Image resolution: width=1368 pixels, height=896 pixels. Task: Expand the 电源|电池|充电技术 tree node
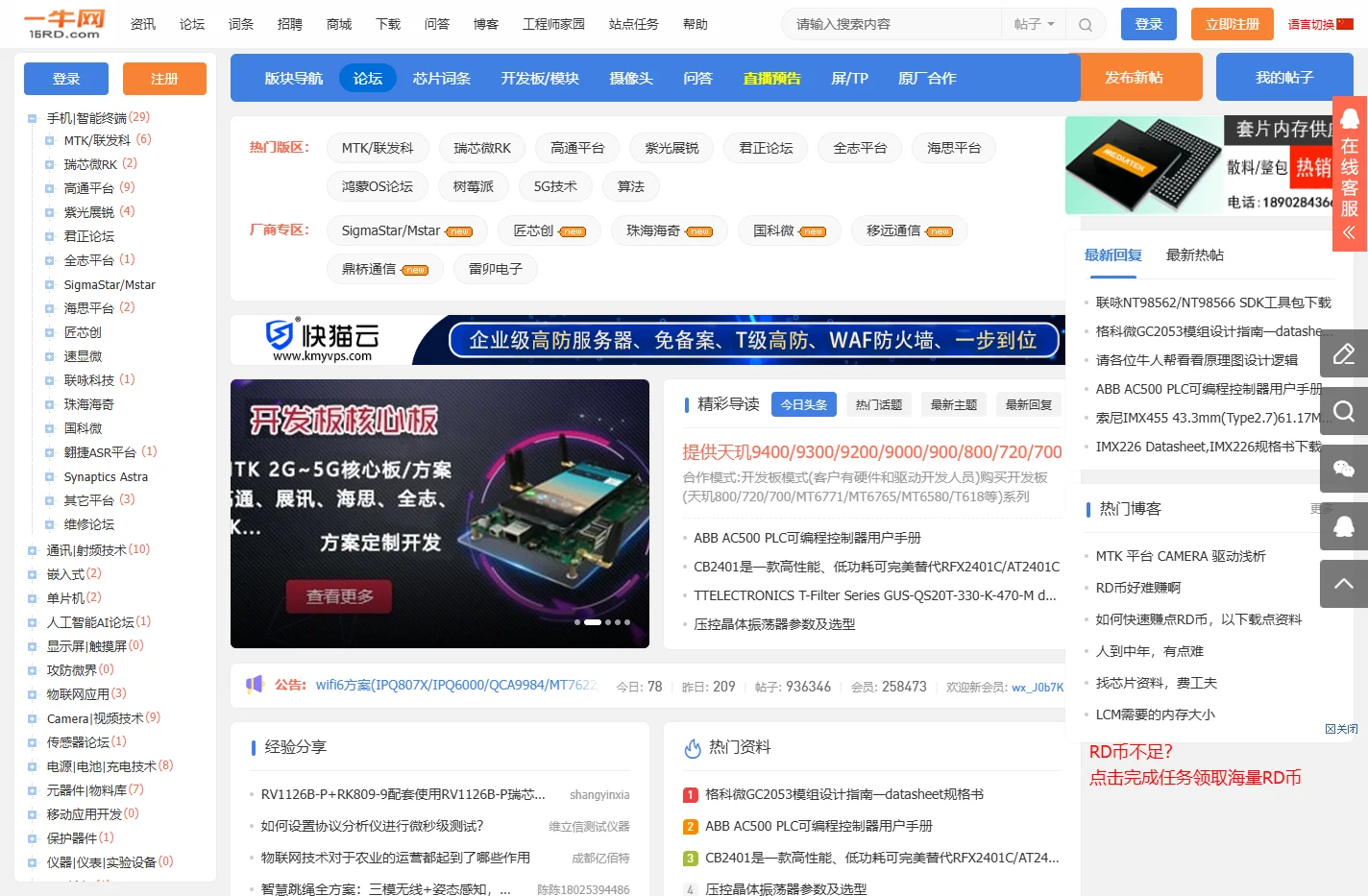click(32, 767)
